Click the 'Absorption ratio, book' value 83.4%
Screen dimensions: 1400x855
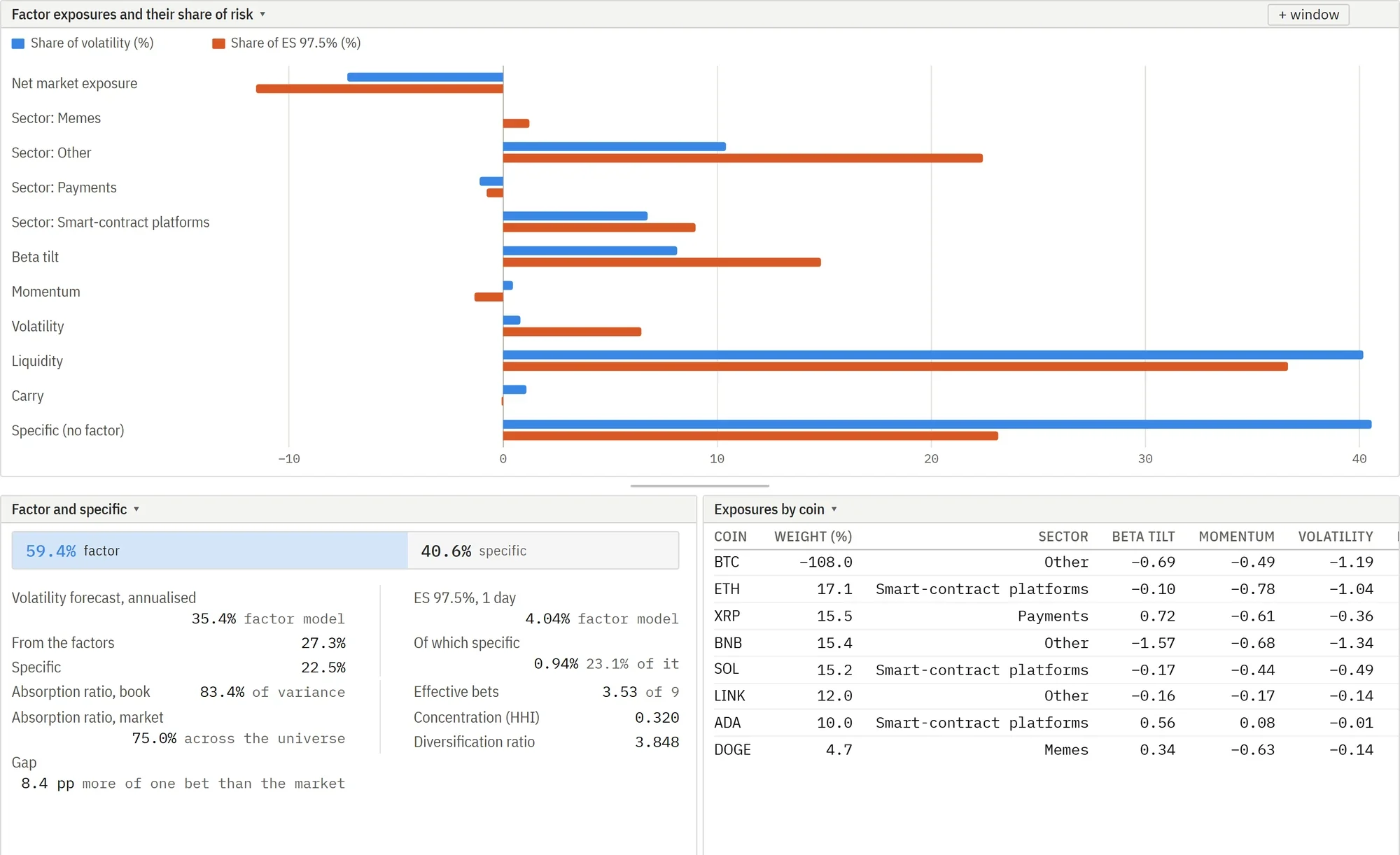[x=222, y=692]
